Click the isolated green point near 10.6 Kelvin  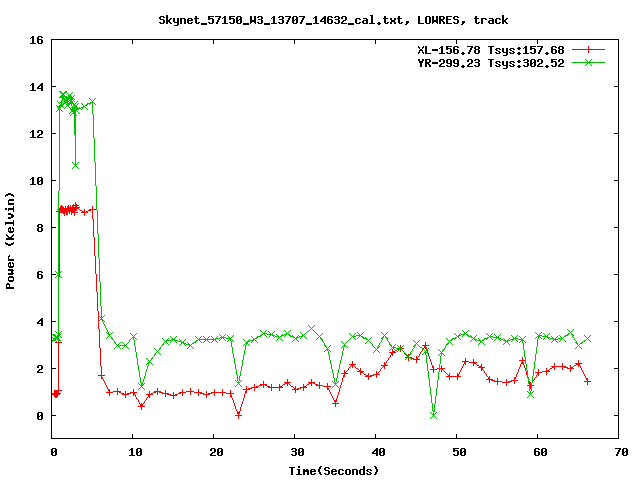click(76, 165)
